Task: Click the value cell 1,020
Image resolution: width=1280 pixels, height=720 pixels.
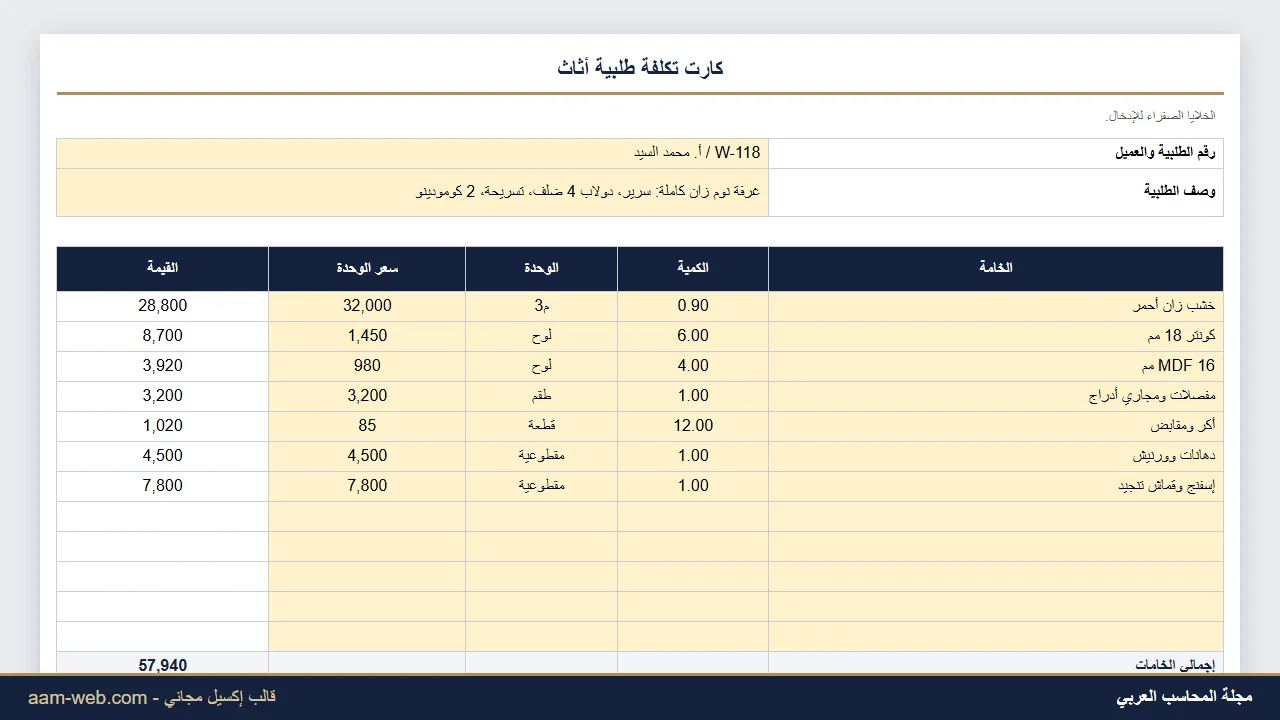Action: click(x=163, y=426)
